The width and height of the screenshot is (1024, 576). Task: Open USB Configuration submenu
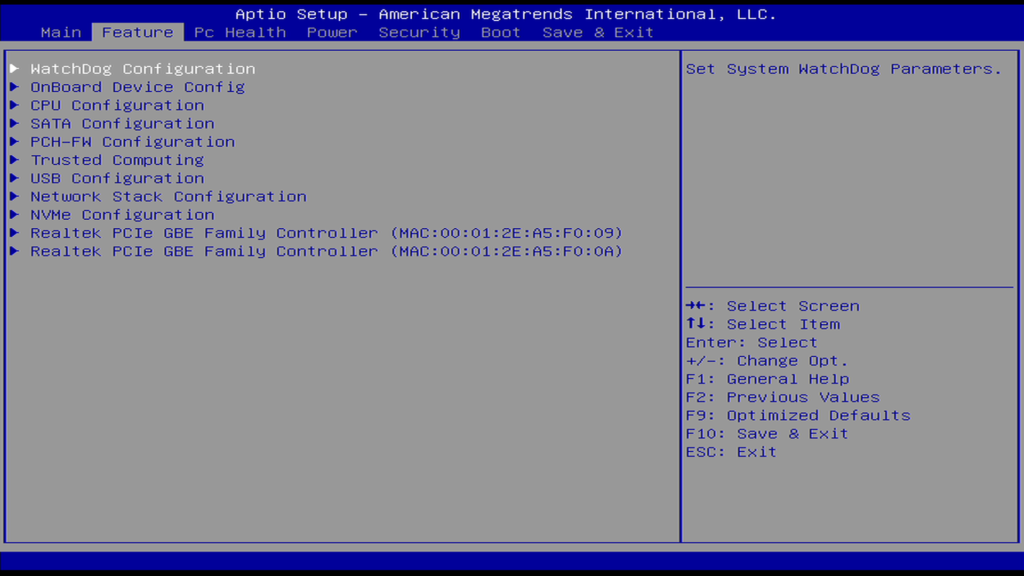click(x=117, y=178)
